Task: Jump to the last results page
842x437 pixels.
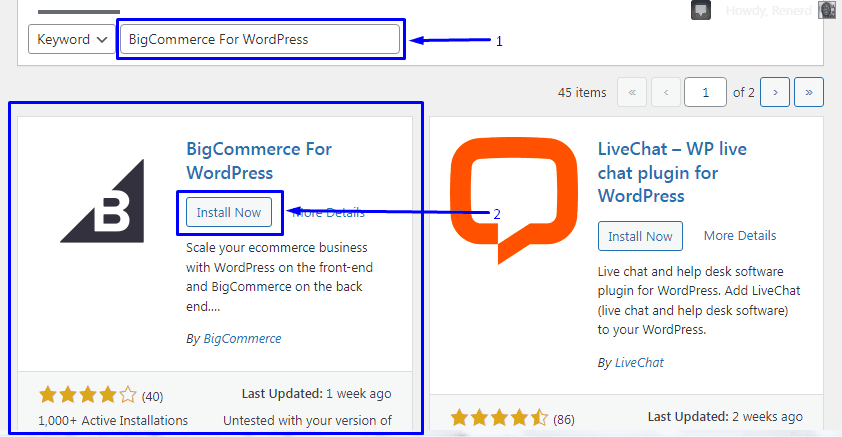Action: (x=809, y=92)
